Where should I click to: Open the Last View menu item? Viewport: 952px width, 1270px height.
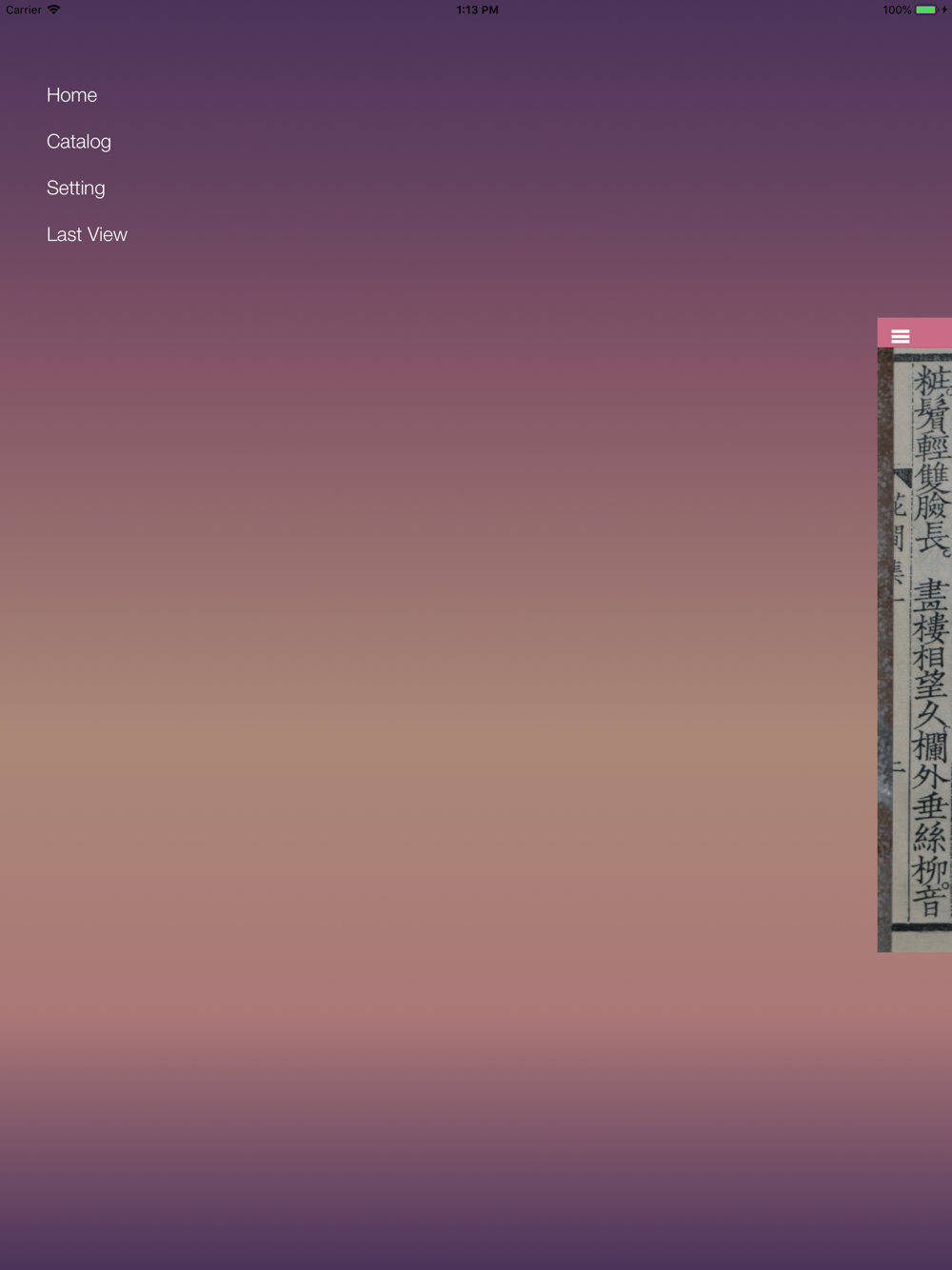(87, 235)
